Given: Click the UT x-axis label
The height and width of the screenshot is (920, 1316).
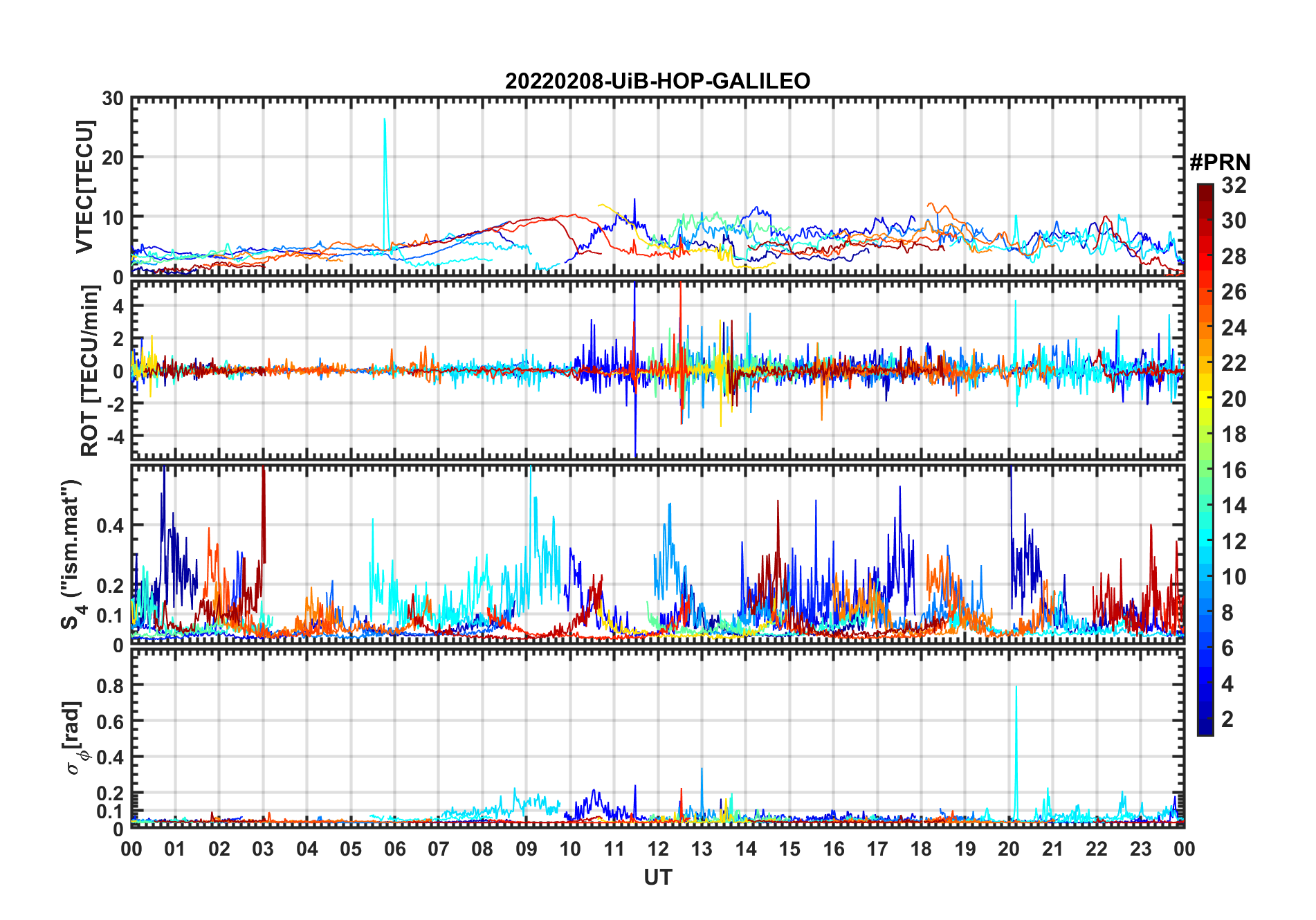Looking at the screenshot, I should 657,878.
